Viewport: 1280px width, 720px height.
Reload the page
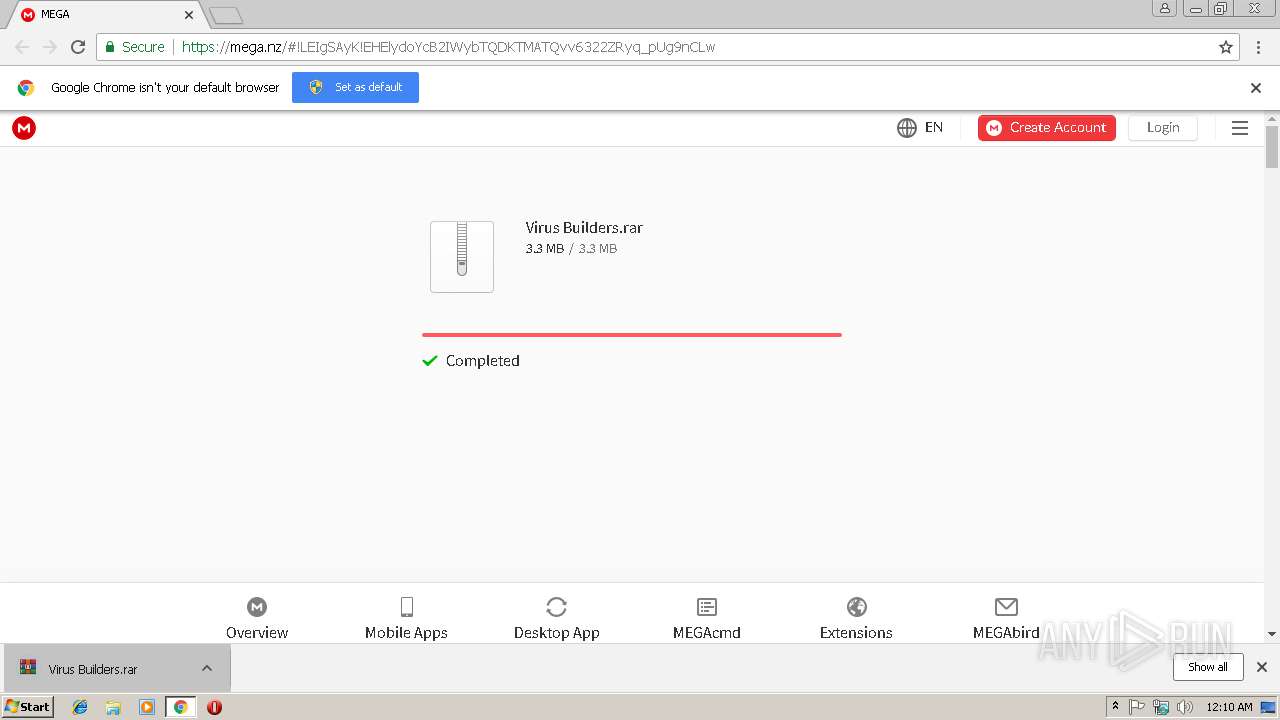[x=78, y=47]
